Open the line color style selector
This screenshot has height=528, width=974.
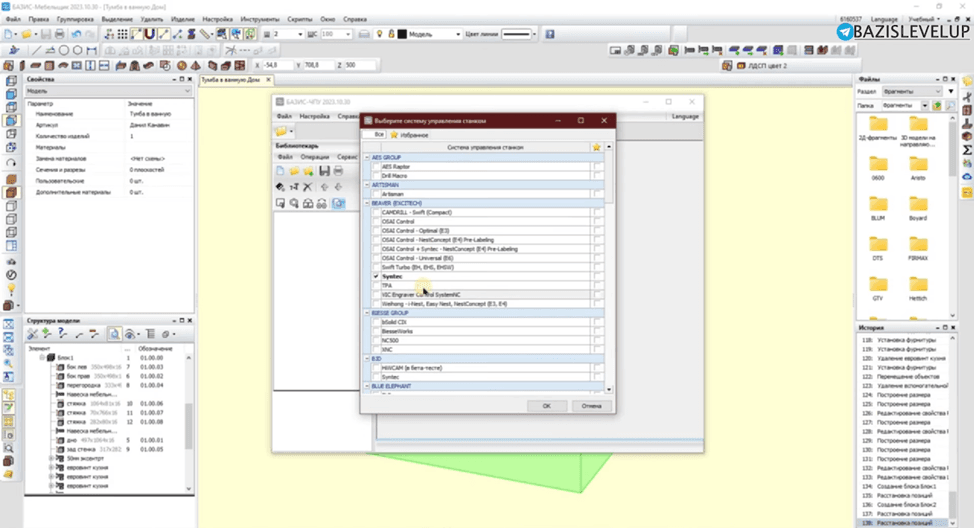point(519,34)
